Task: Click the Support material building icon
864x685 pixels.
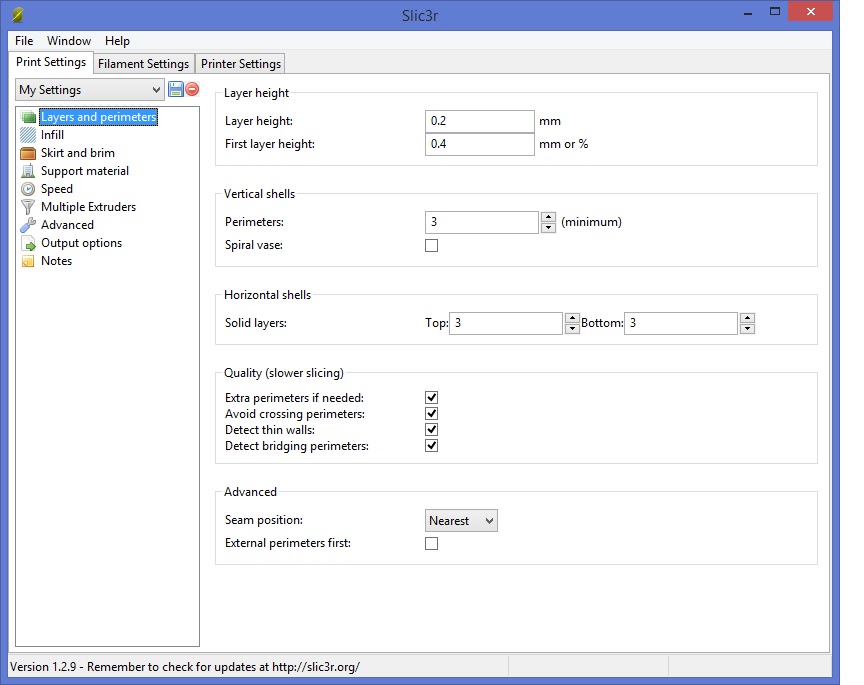Action: coord(28,171)
